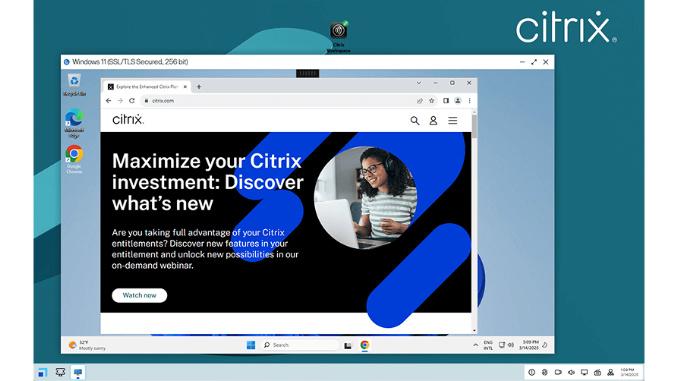The height and width of the screenshot is (381, 678).
Task: Launch Microsoft Edge from the desktop
Action: click(x=74, y=123)
